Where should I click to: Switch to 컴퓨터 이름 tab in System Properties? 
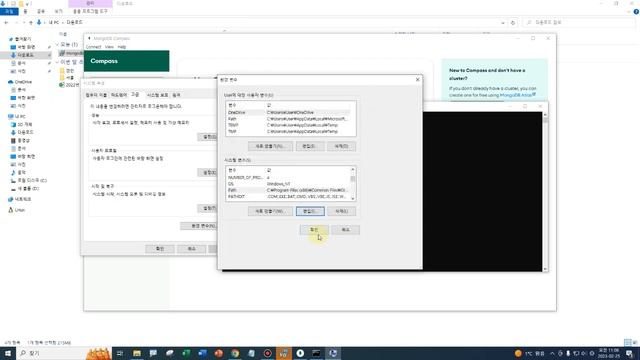pyautogui.click(x=96, y=95)
